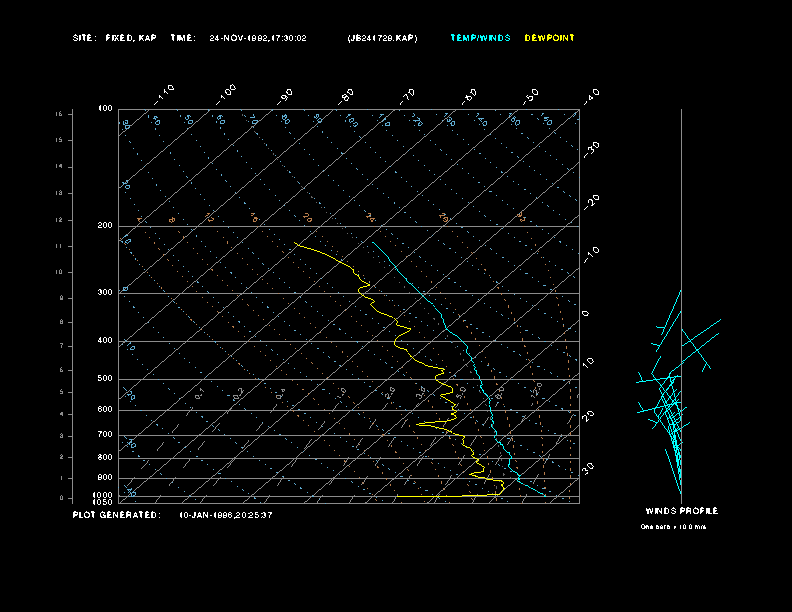This screenshot has width=792, height=612.
Task: Click the -20 temperature label on right edge
Action: (x=592, y=202)
